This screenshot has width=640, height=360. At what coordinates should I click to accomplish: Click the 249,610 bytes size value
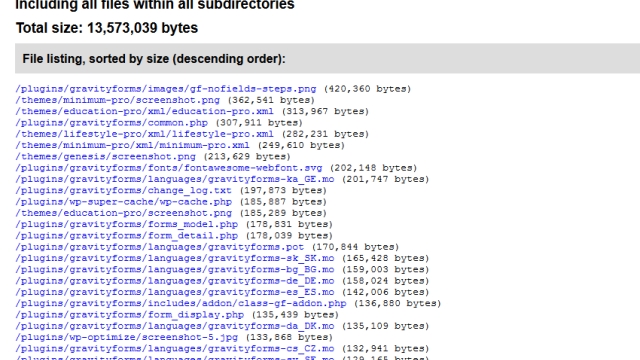coord(301,145)
